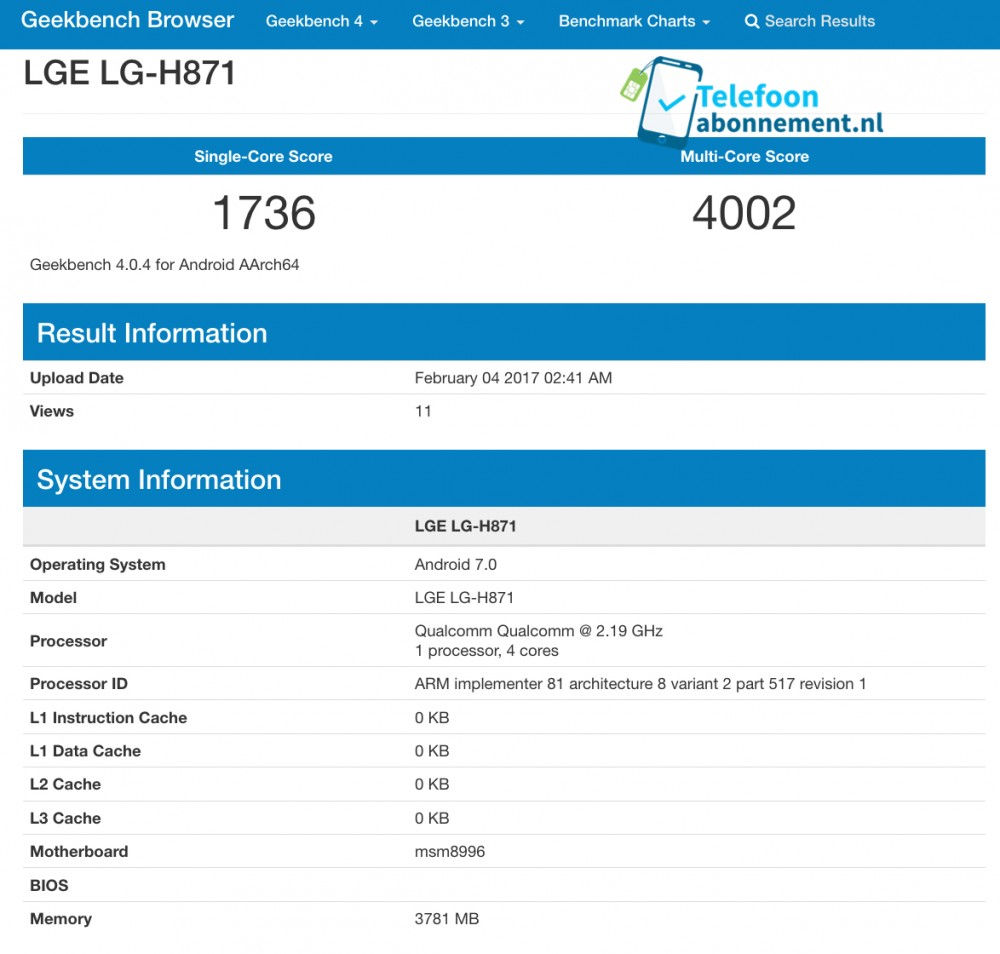The height and width of the screenshot is (954, 1000).
Task: Expand the Geekbench 3 dropdown
Action: (x=468, y=20)
